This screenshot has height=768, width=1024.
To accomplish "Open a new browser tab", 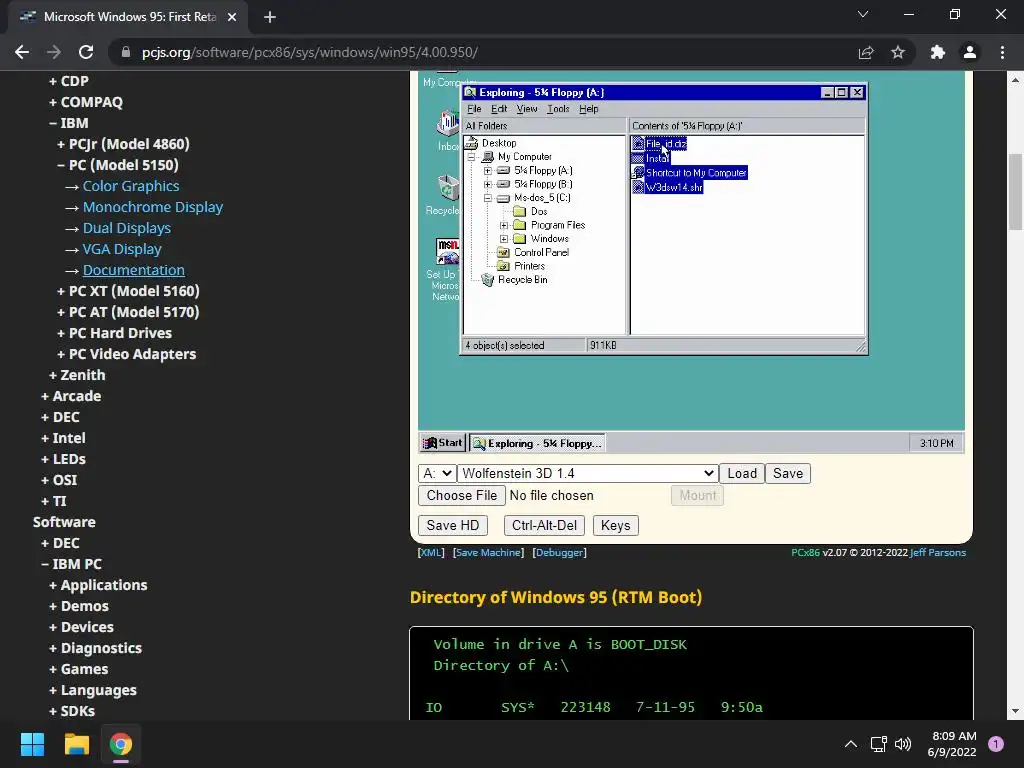I will point(270,17).
